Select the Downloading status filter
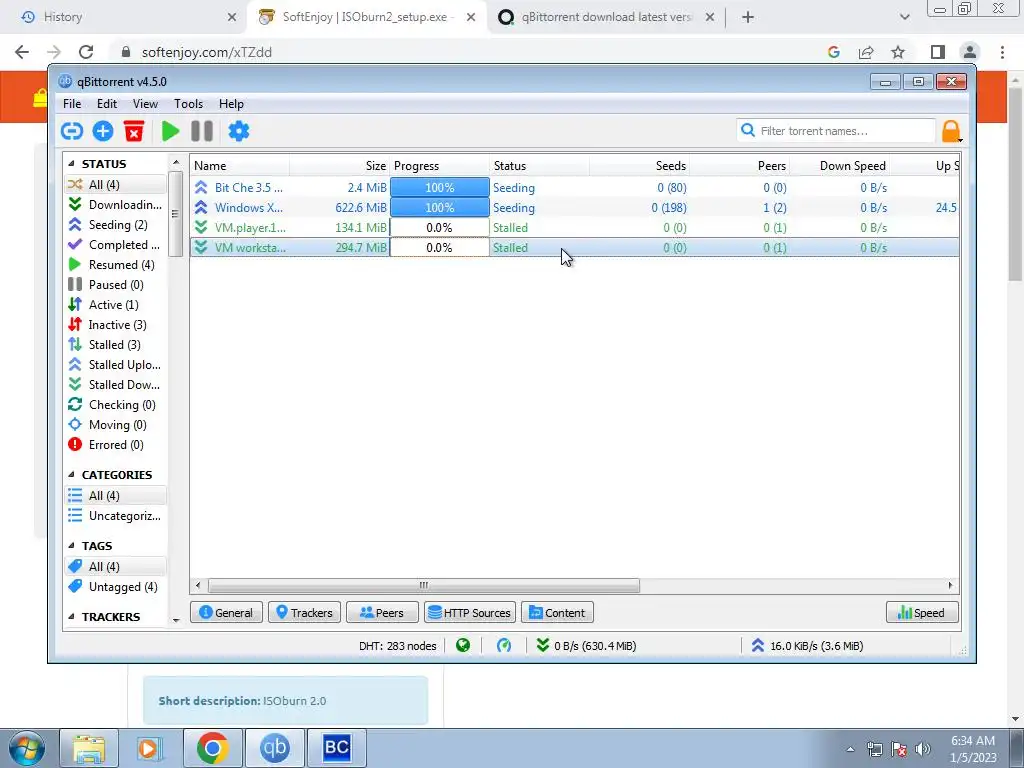 (116, 205)
